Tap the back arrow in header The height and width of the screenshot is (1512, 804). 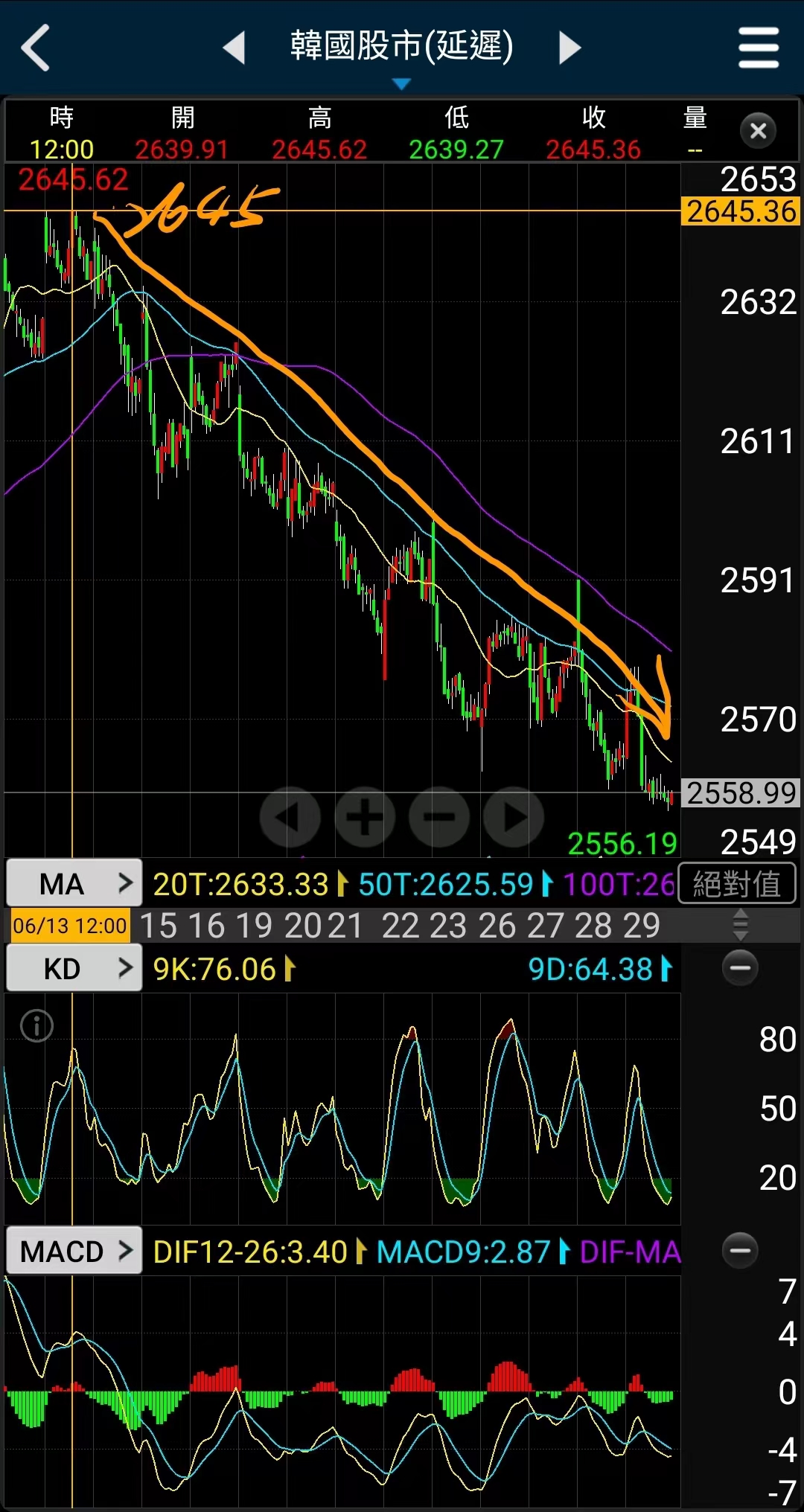[x=36, y=48]
